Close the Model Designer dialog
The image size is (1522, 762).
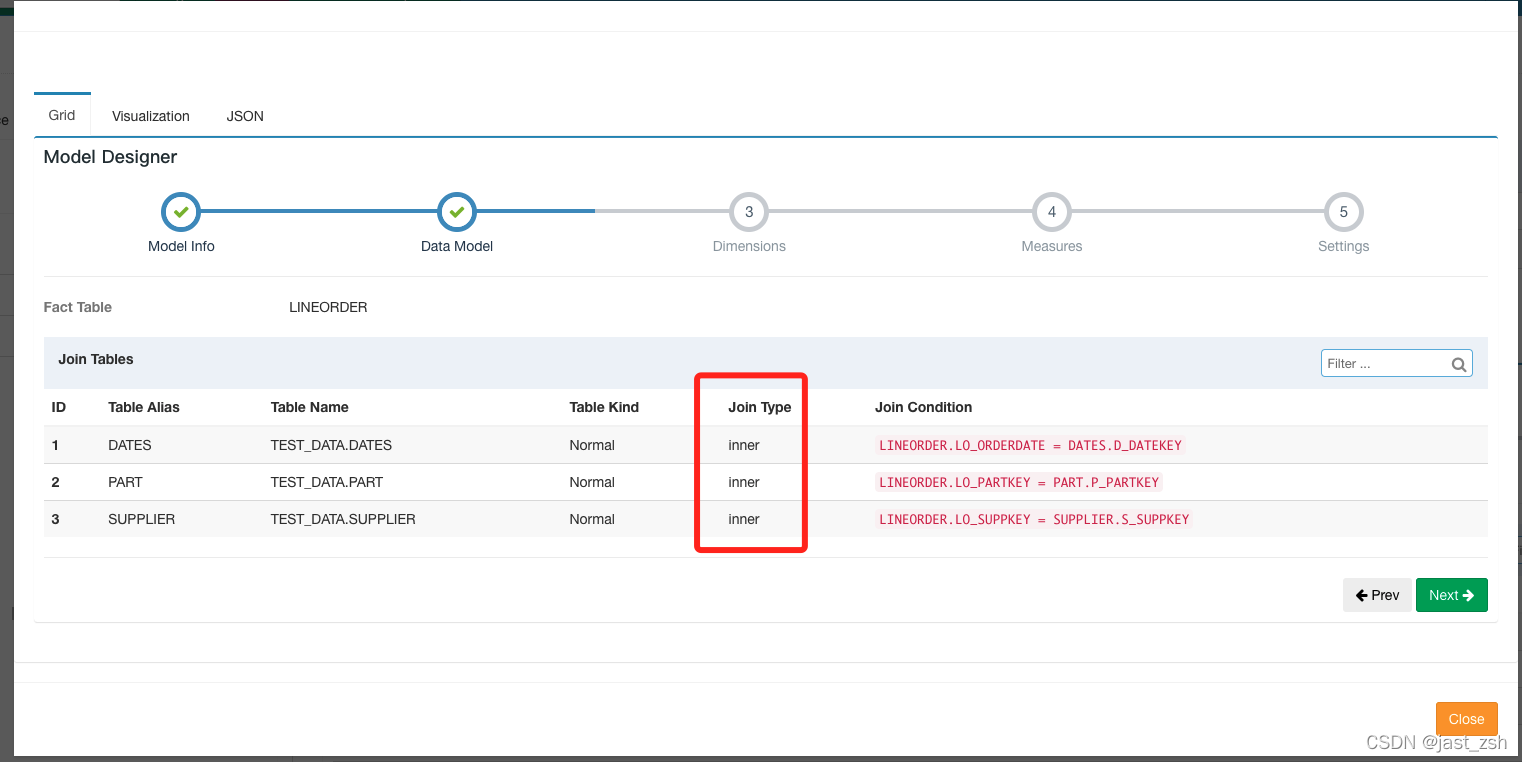click(x=1467, y=719)
